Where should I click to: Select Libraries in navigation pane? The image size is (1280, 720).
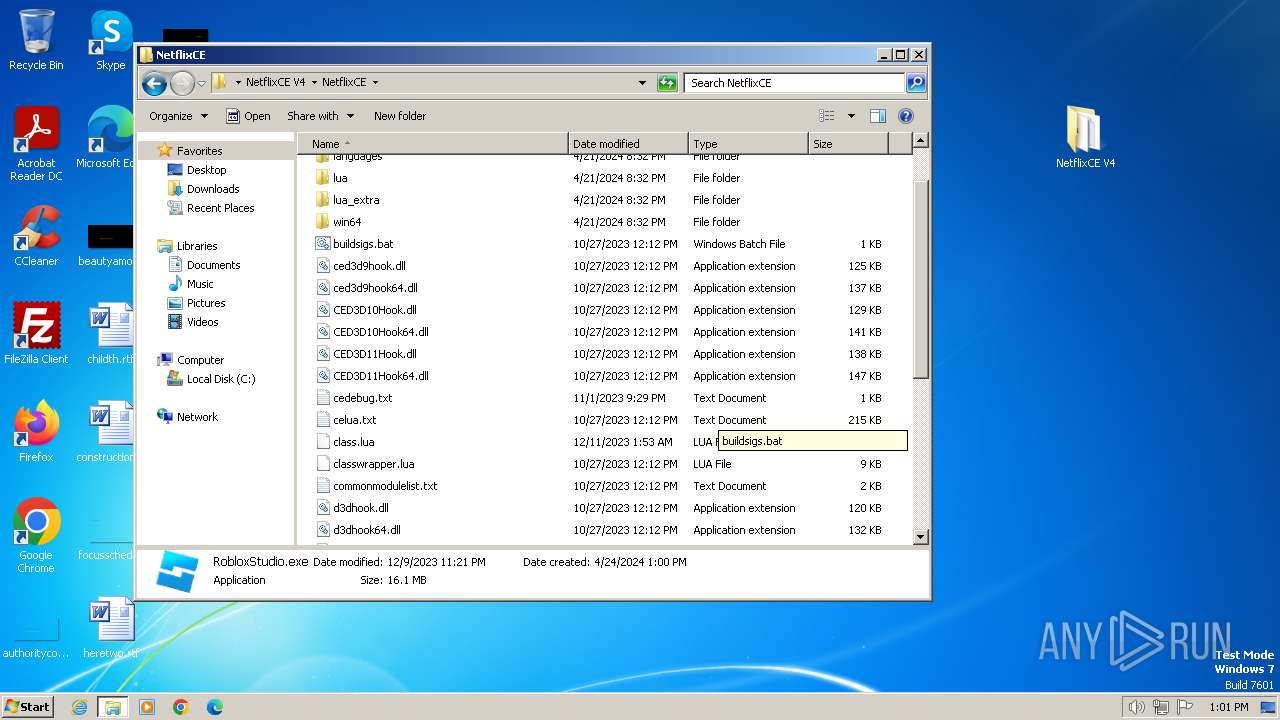tap(197, 246)
